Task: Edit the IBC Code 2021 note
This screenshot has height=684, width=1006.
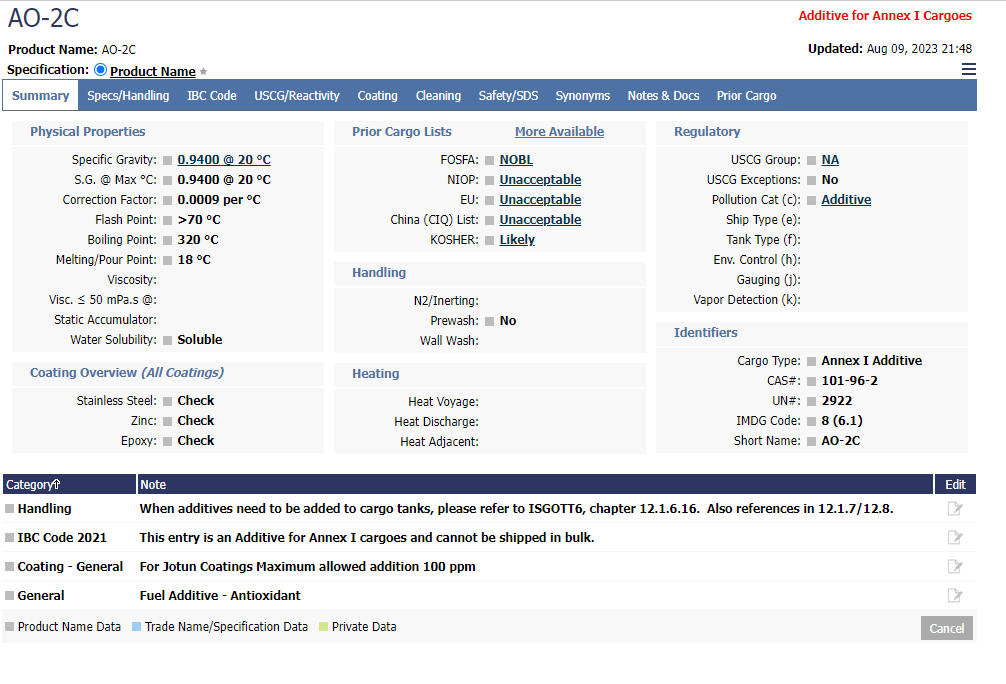Action: pyautogui.click(x=955, y=538)
